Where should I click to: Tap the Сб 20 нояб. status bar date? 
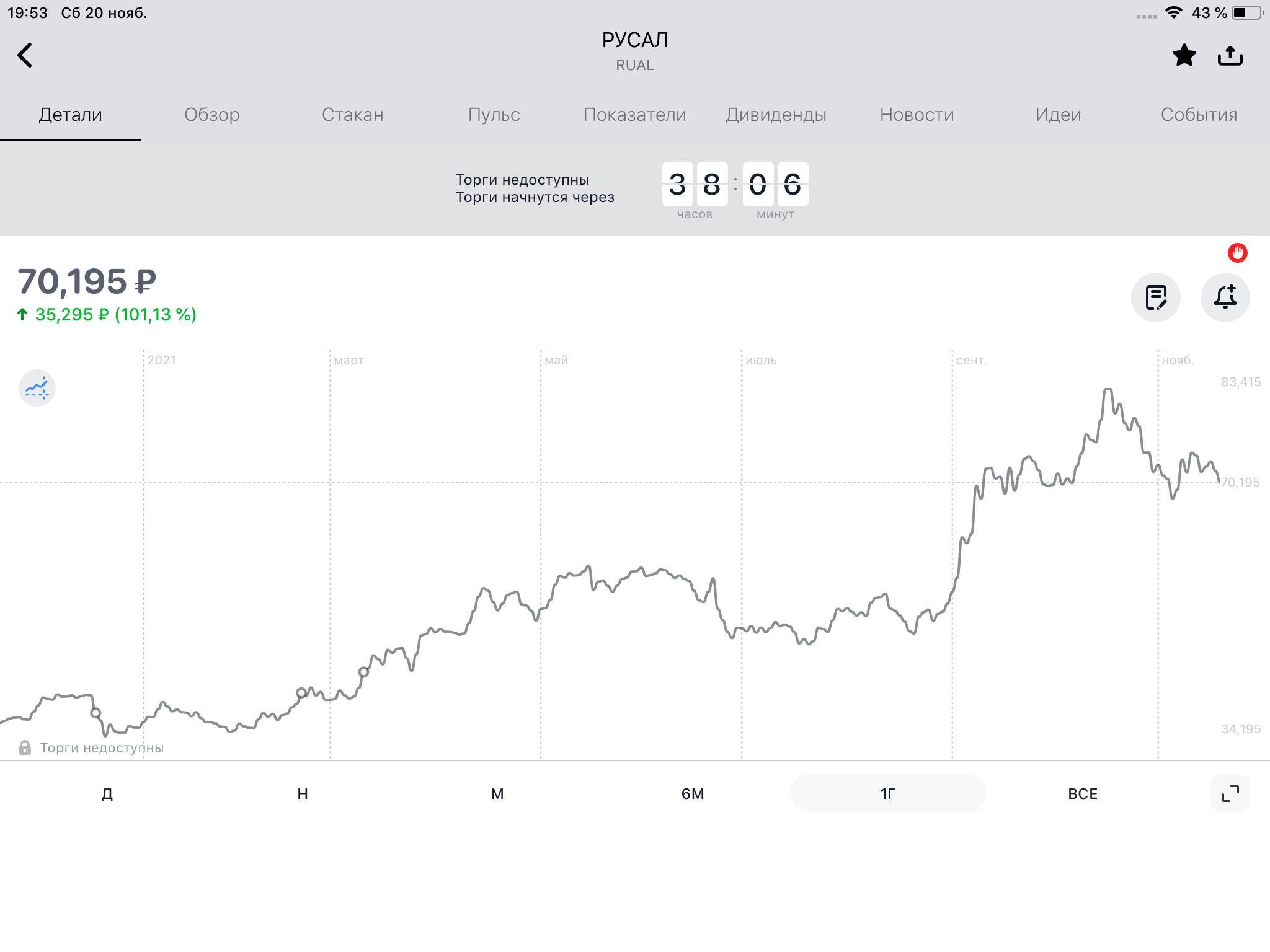[x=104, y=13]
